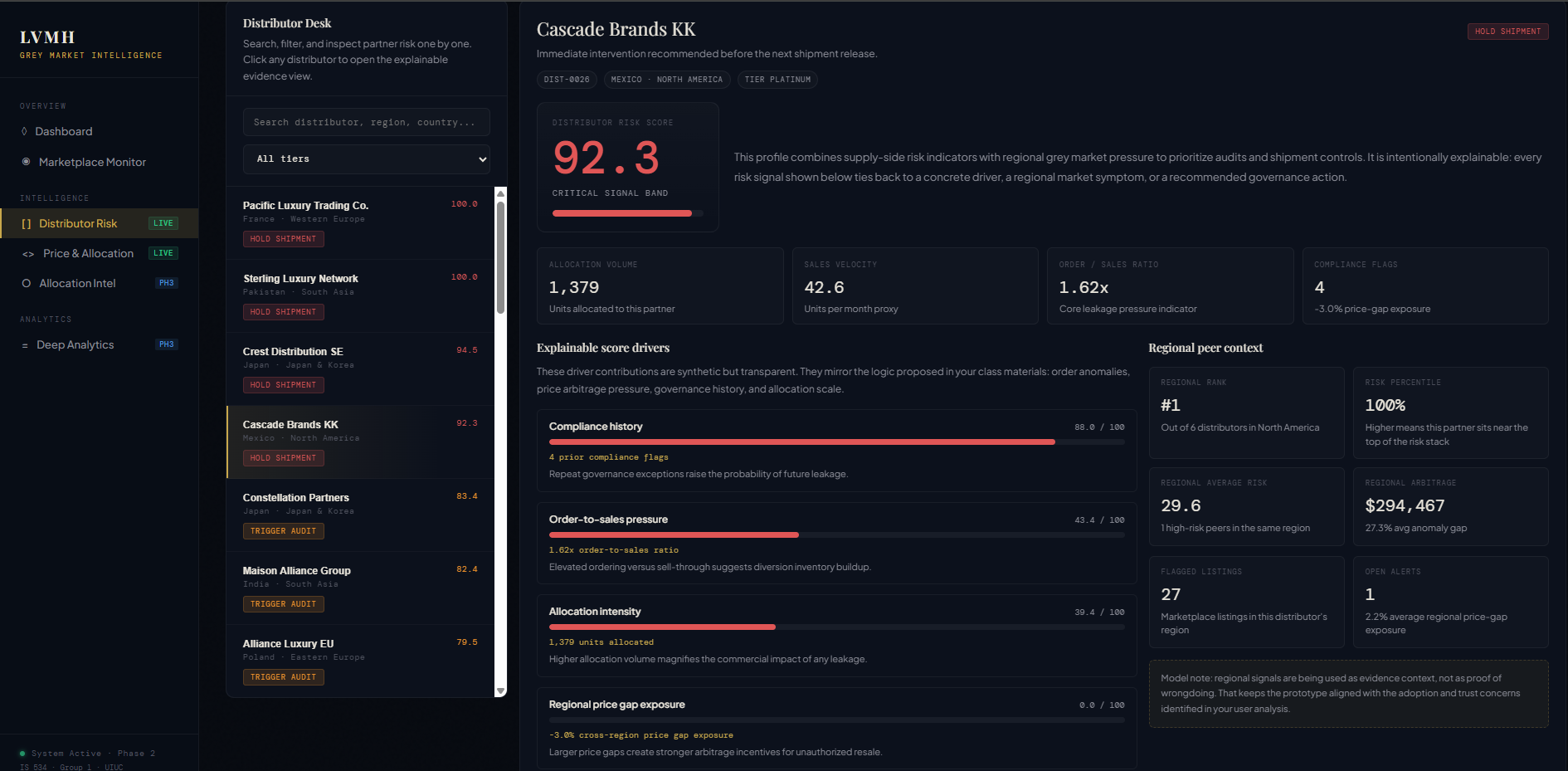Viewport: 1568px width, 771px height.
Task: Click the Risk Percentile 100% card
Action: pyautogui.click(x=1451, y=413)
